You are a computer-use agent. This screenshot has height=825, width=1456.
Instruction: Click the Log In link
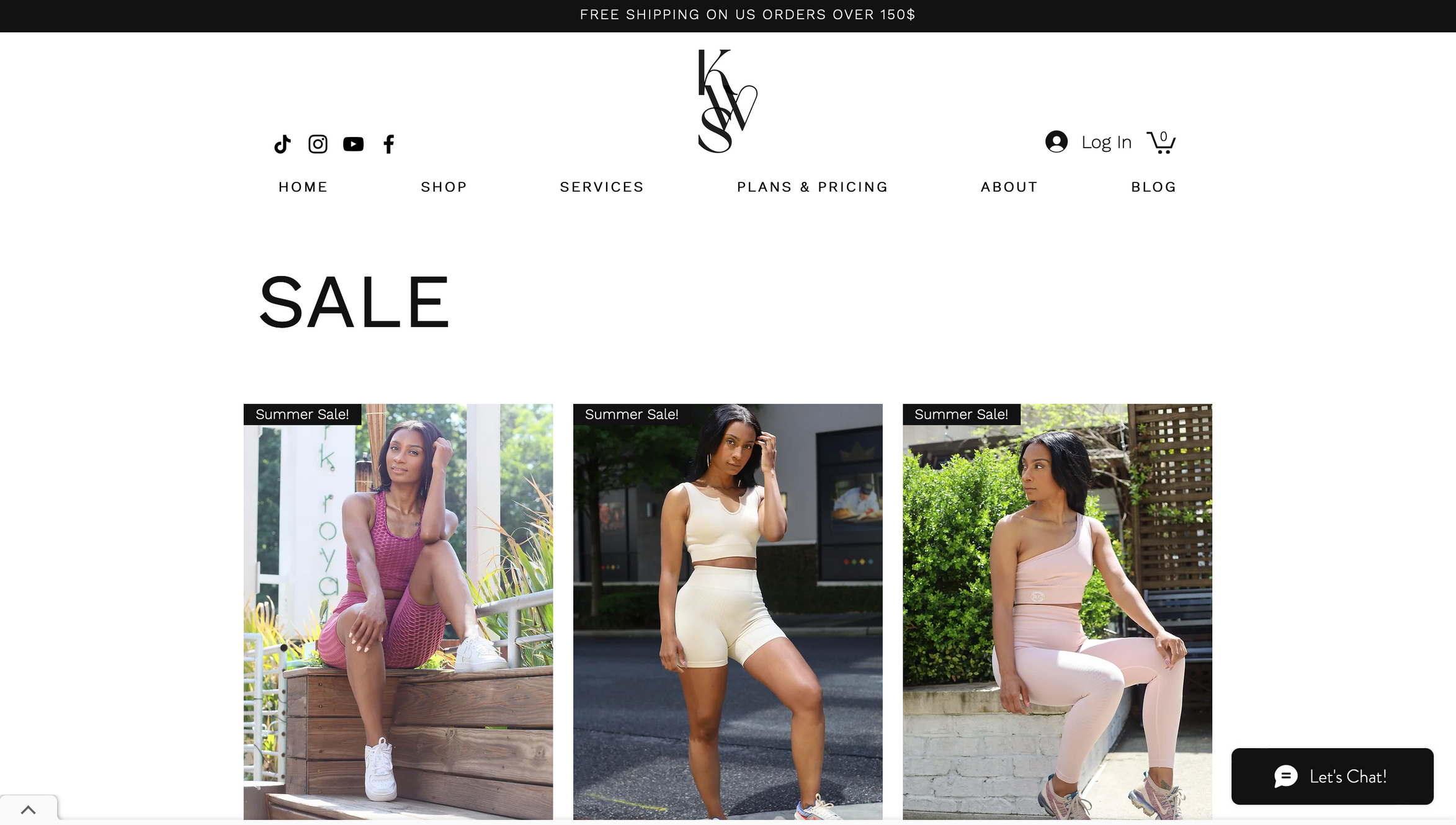tap(1106, 142)
